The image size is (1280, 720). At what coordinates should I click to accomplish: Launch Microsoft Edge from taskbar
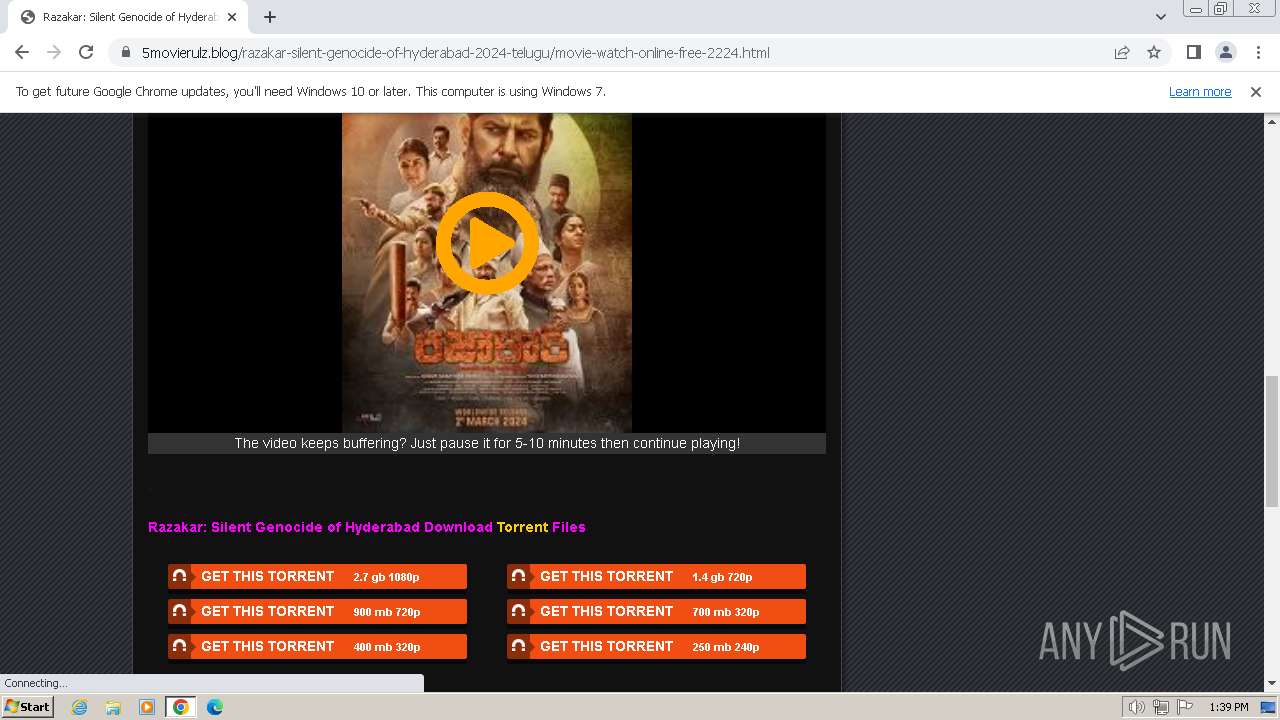pyautogui.click(x=215, y=707)
